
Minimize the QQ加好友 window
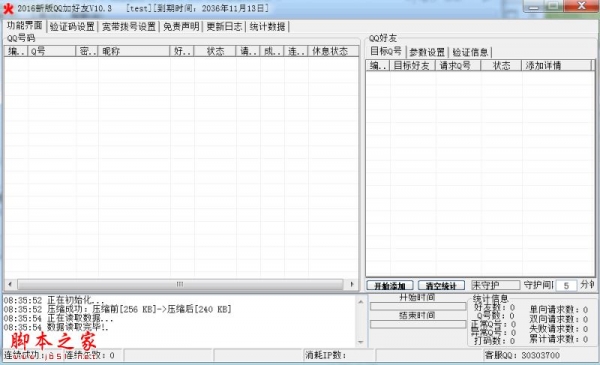coord(533,7)
